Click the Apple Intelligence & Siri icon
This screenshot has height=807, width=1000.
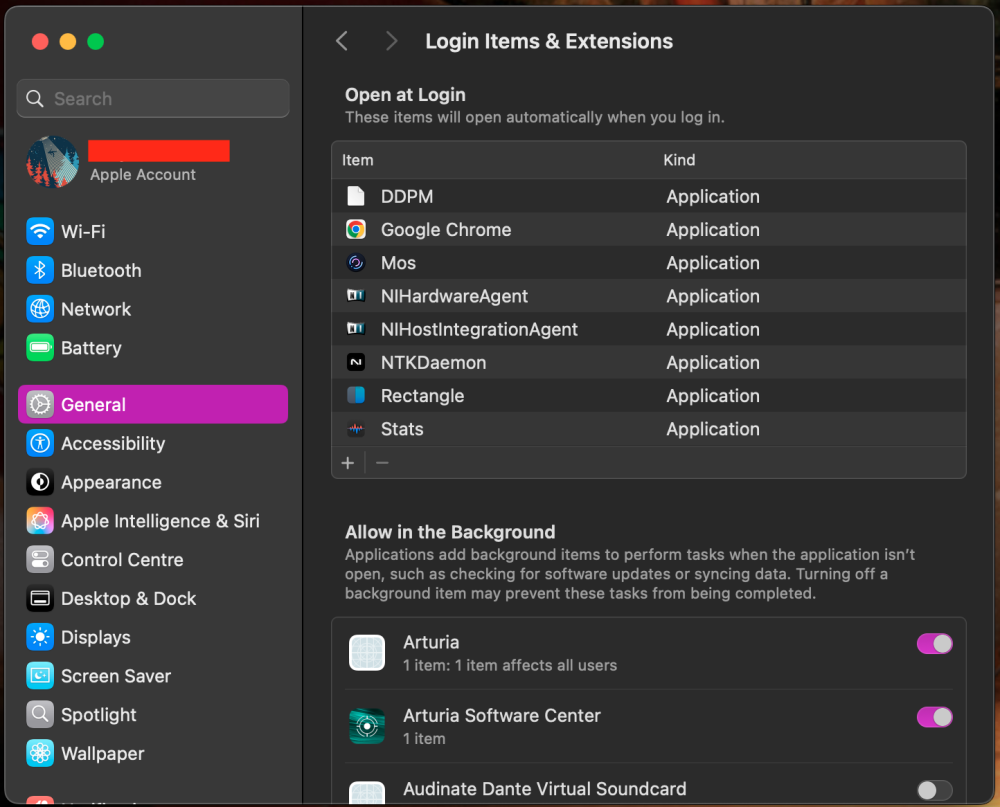tap(40, 521)
